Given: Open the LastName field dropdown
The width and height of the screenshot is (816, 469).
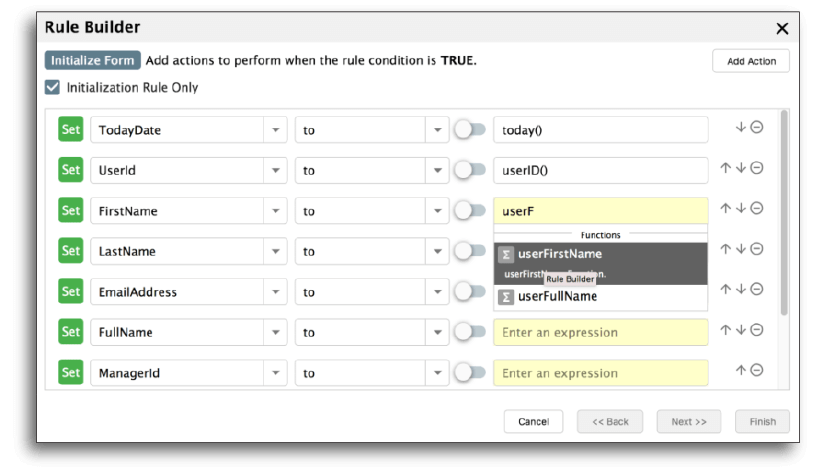Looking at the screenshot, I should [276, 251].
